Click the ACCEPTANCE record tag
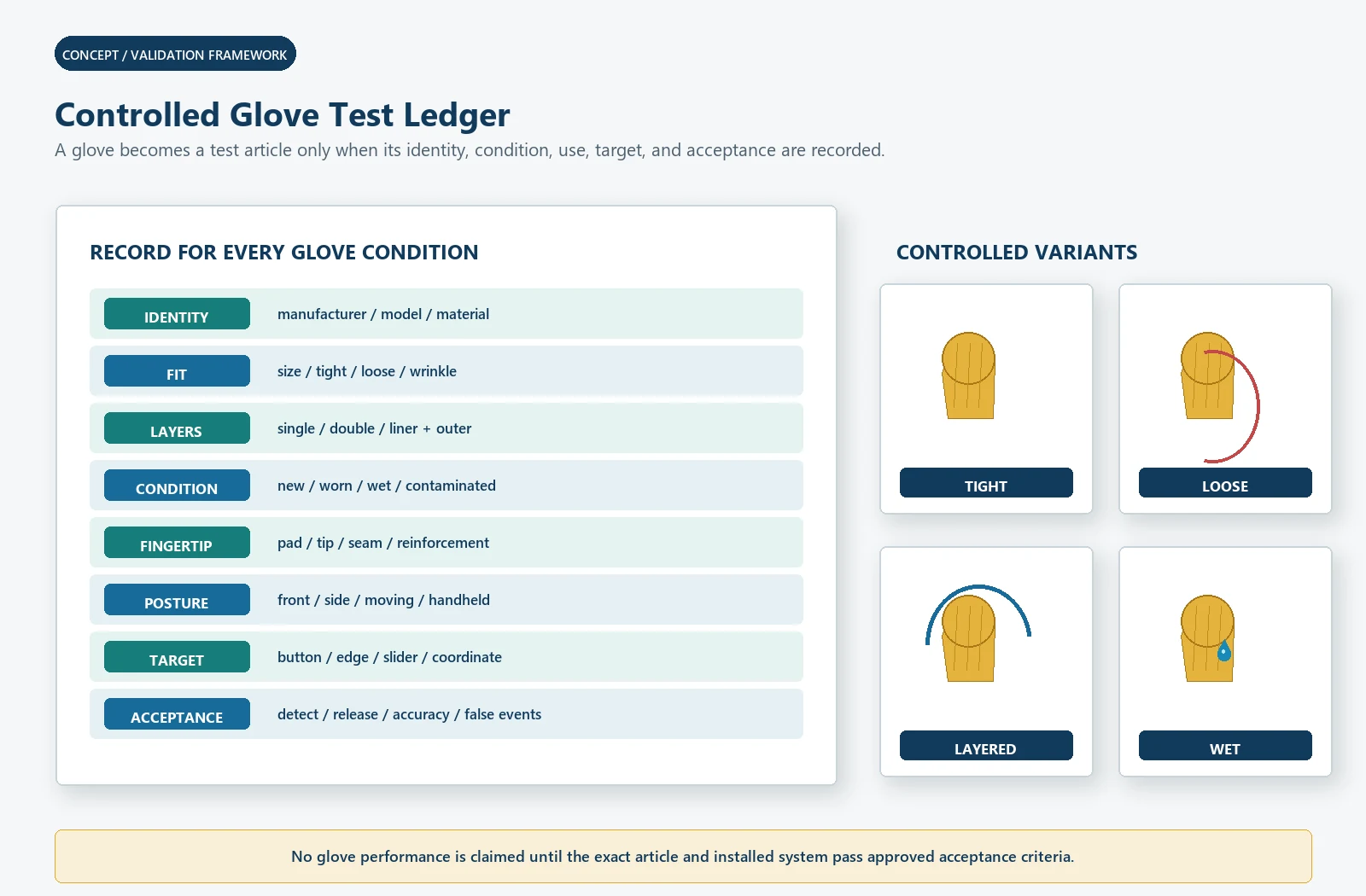1366x896 pixels. point(177,714)
